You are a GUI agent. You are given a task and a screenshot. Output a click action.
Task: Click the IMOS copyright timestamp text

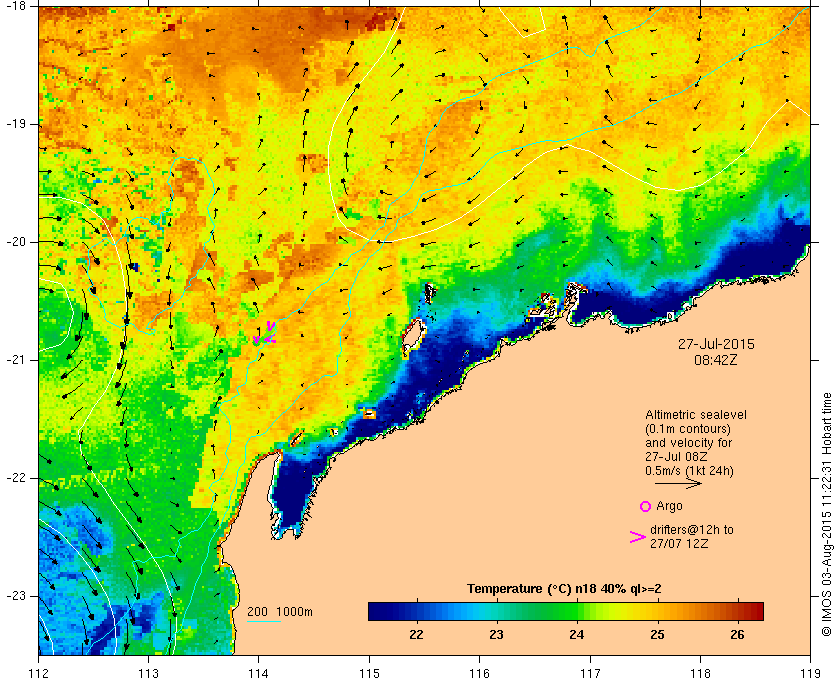(x=826, y=514)
